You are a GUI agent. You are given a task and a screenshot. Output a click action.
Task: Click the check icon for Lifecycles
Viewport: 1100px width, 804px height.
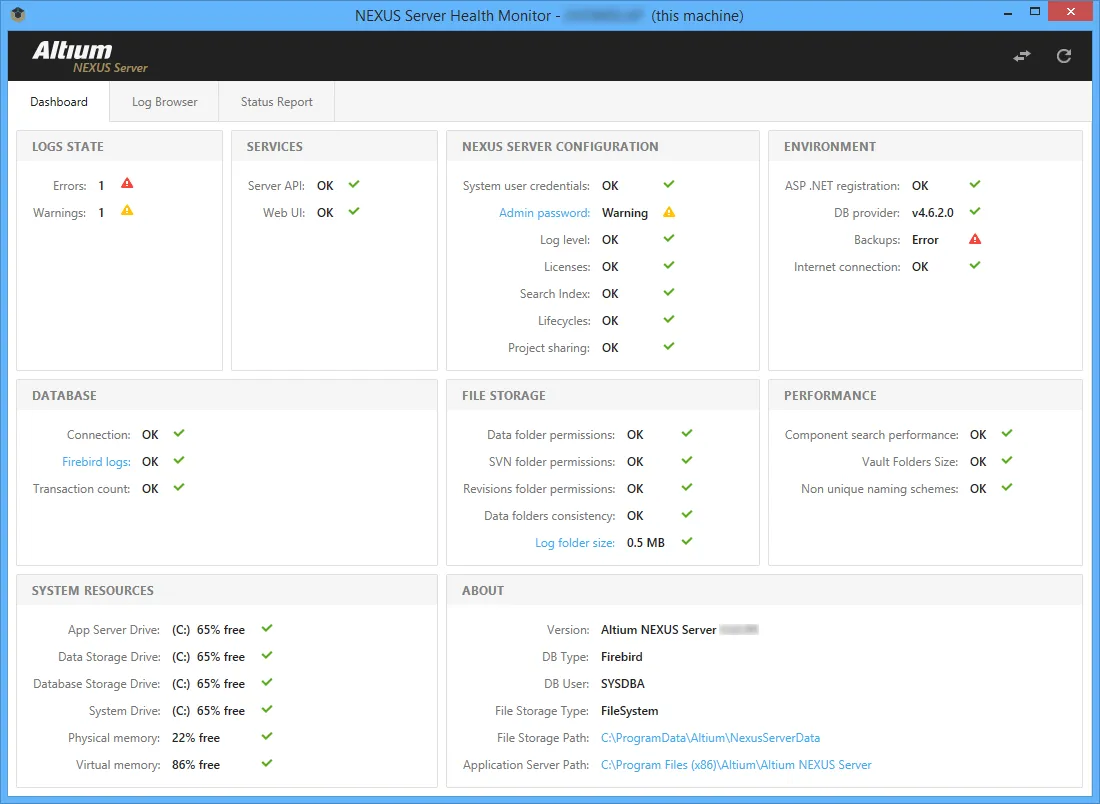tap(669, 319)
